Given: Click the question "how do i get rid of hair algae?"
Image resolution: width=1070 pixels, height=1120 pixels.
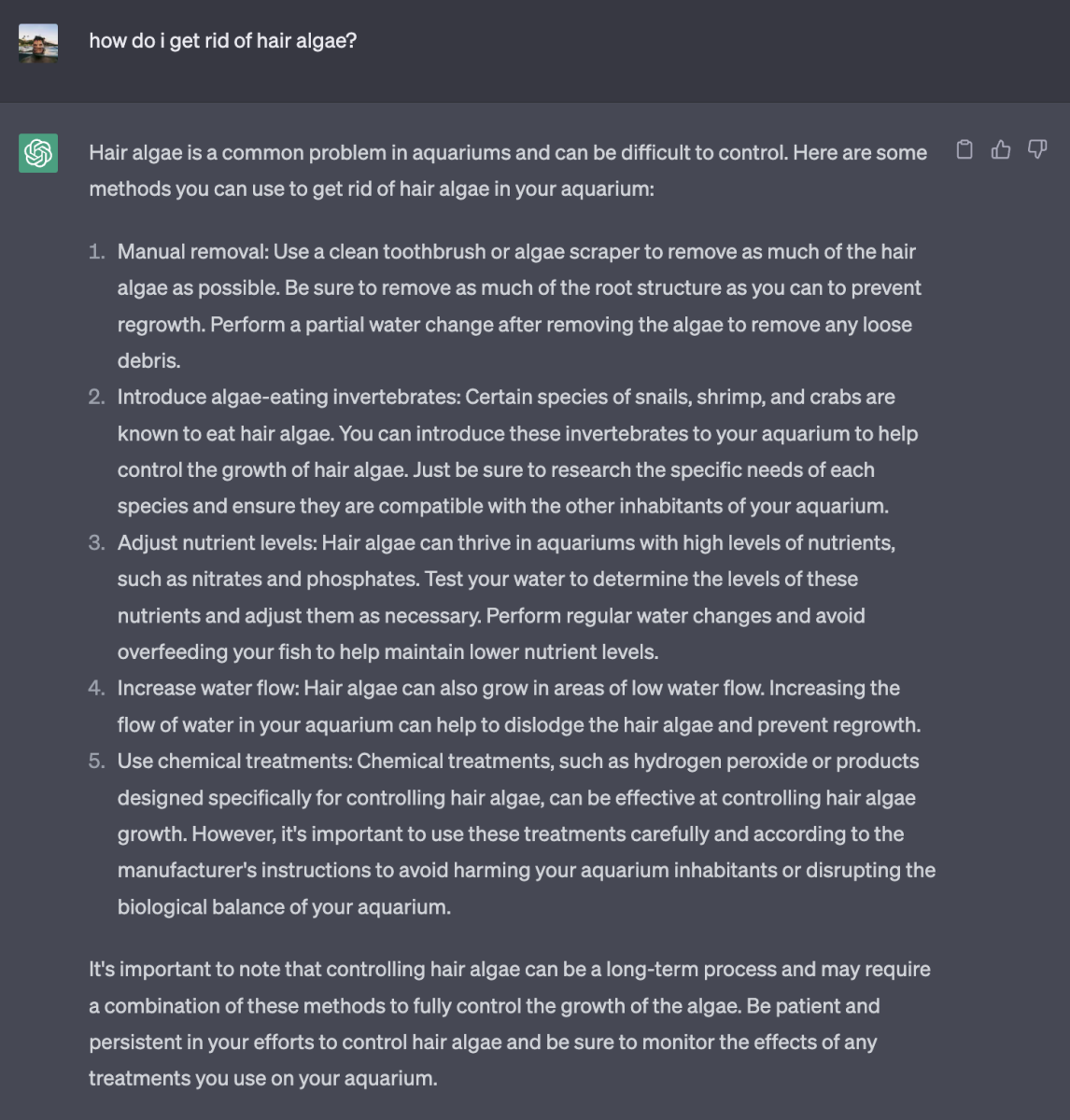Looking at the screenshot, I should [222, 41].
